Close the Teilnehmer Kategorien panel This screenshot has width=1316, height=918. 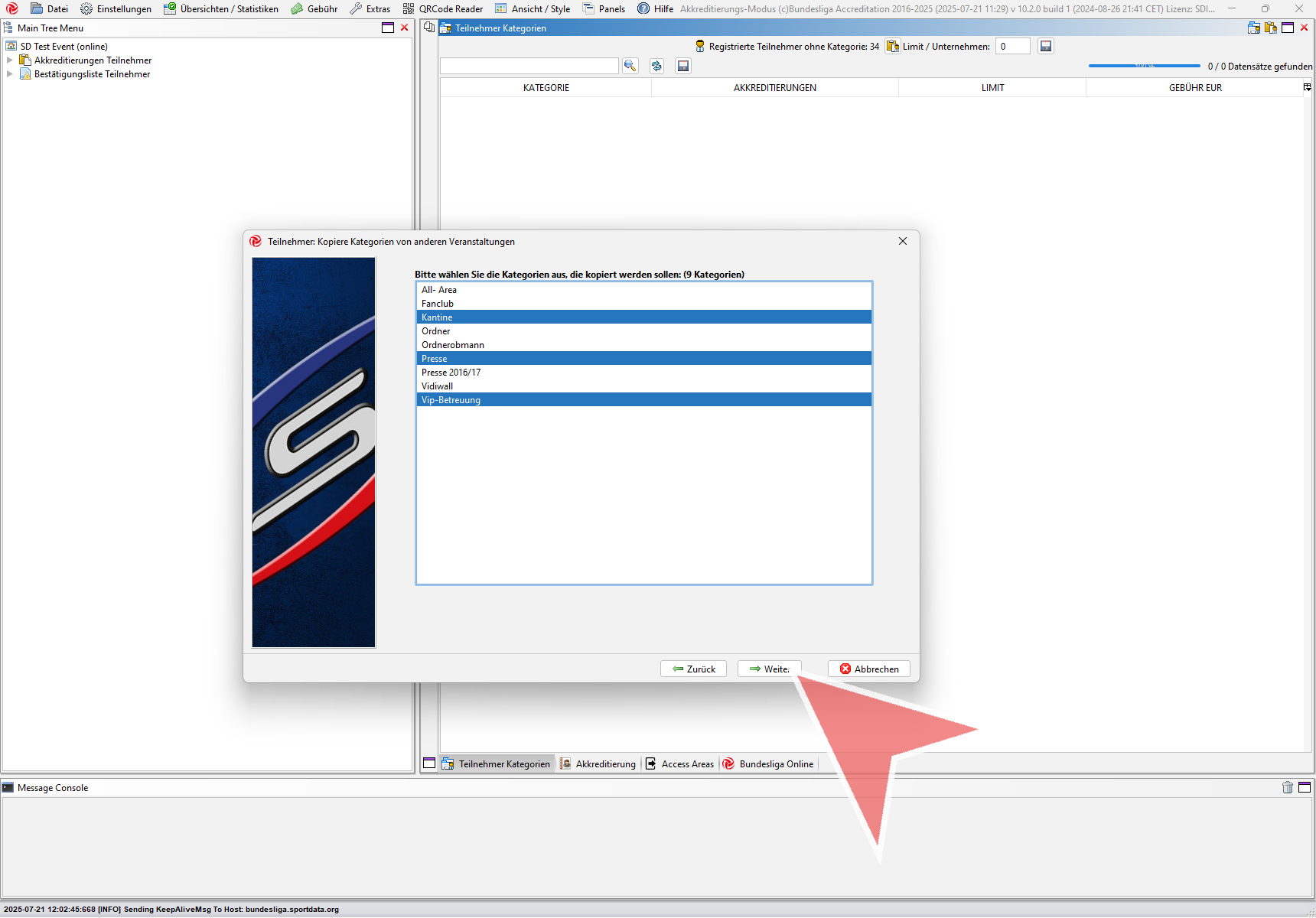1305,28
